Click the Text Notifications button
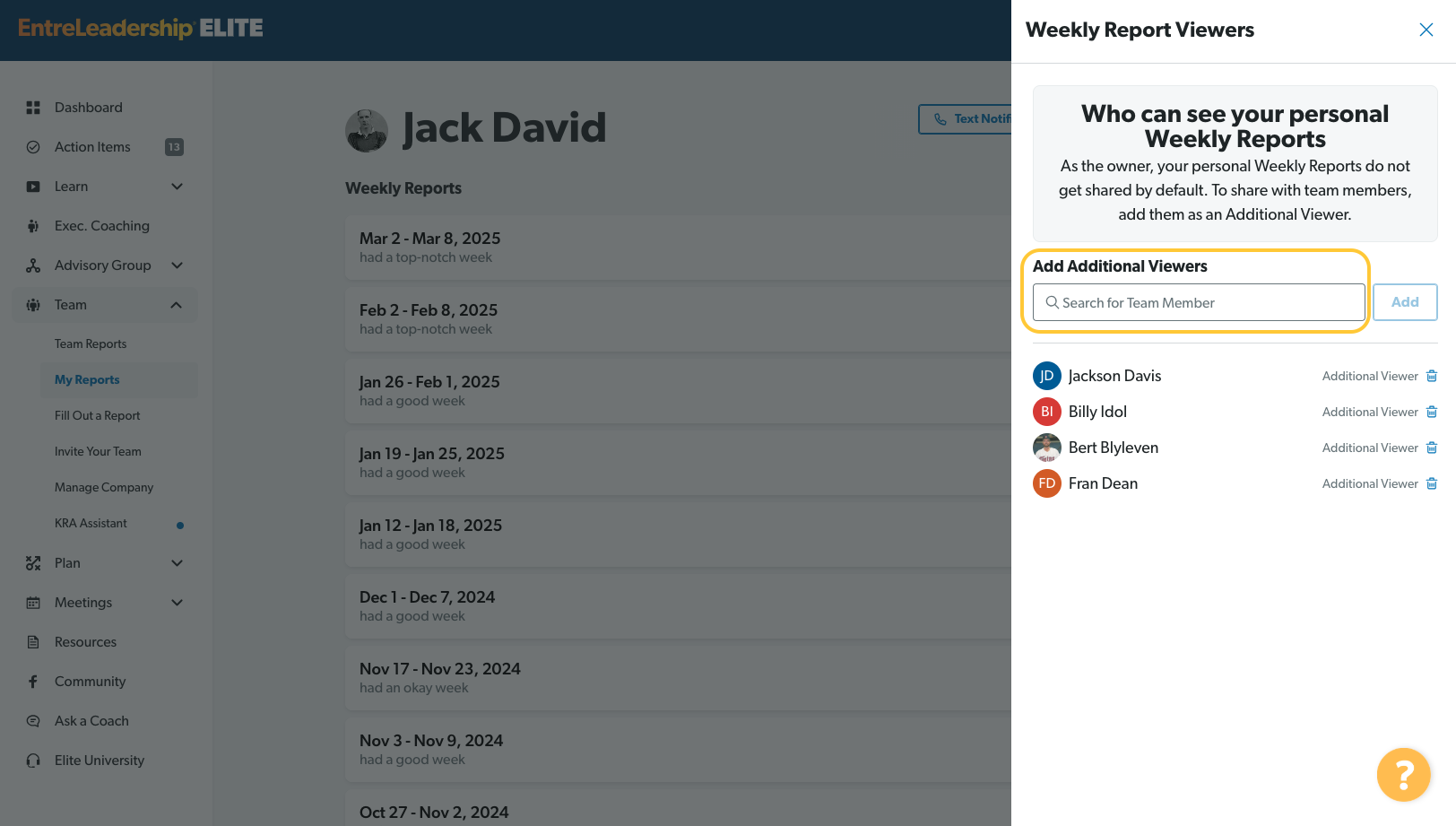The width and height of the screenshot is (1456, 826). [966, 119]
